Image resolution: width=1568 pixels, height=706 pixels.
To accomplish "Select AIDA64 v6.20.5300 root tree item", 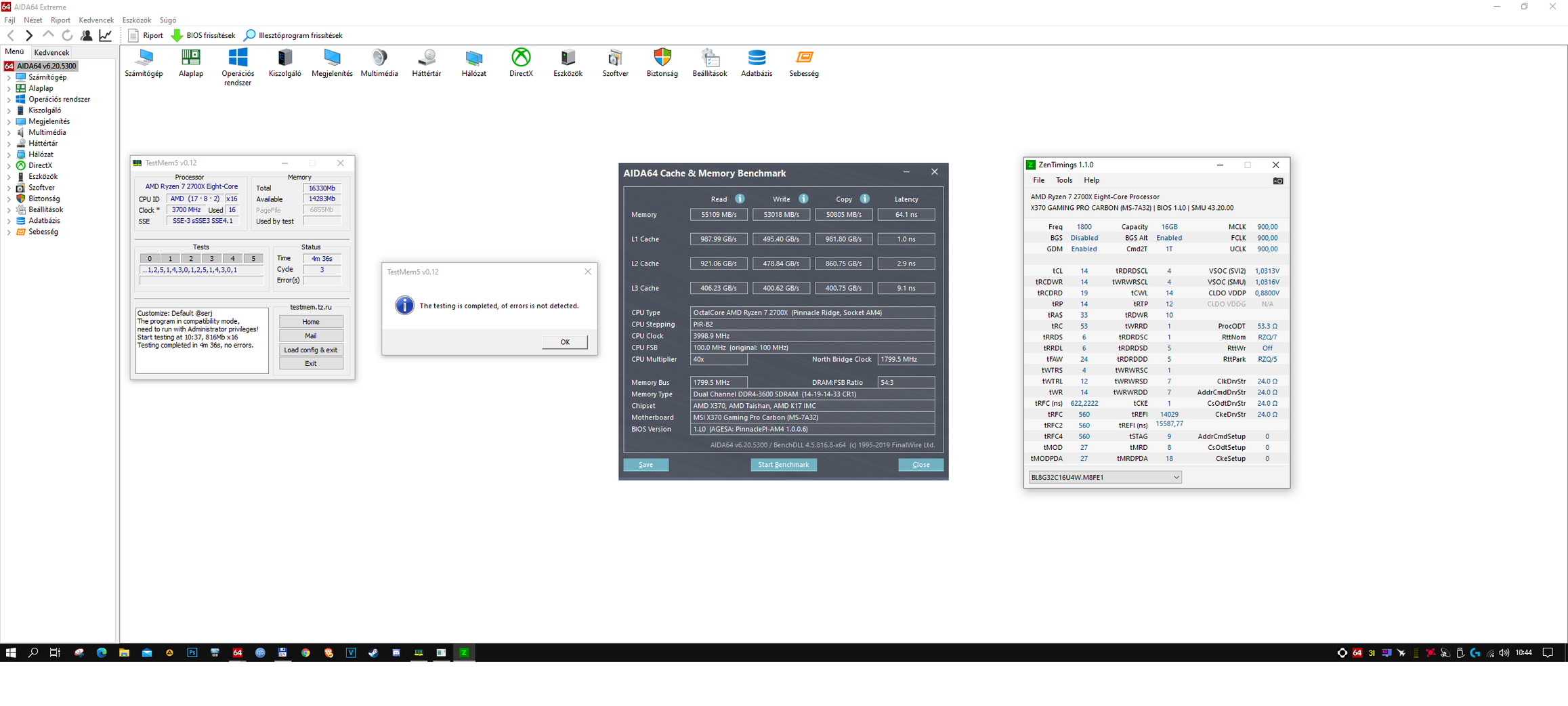I will pos(41,66).
